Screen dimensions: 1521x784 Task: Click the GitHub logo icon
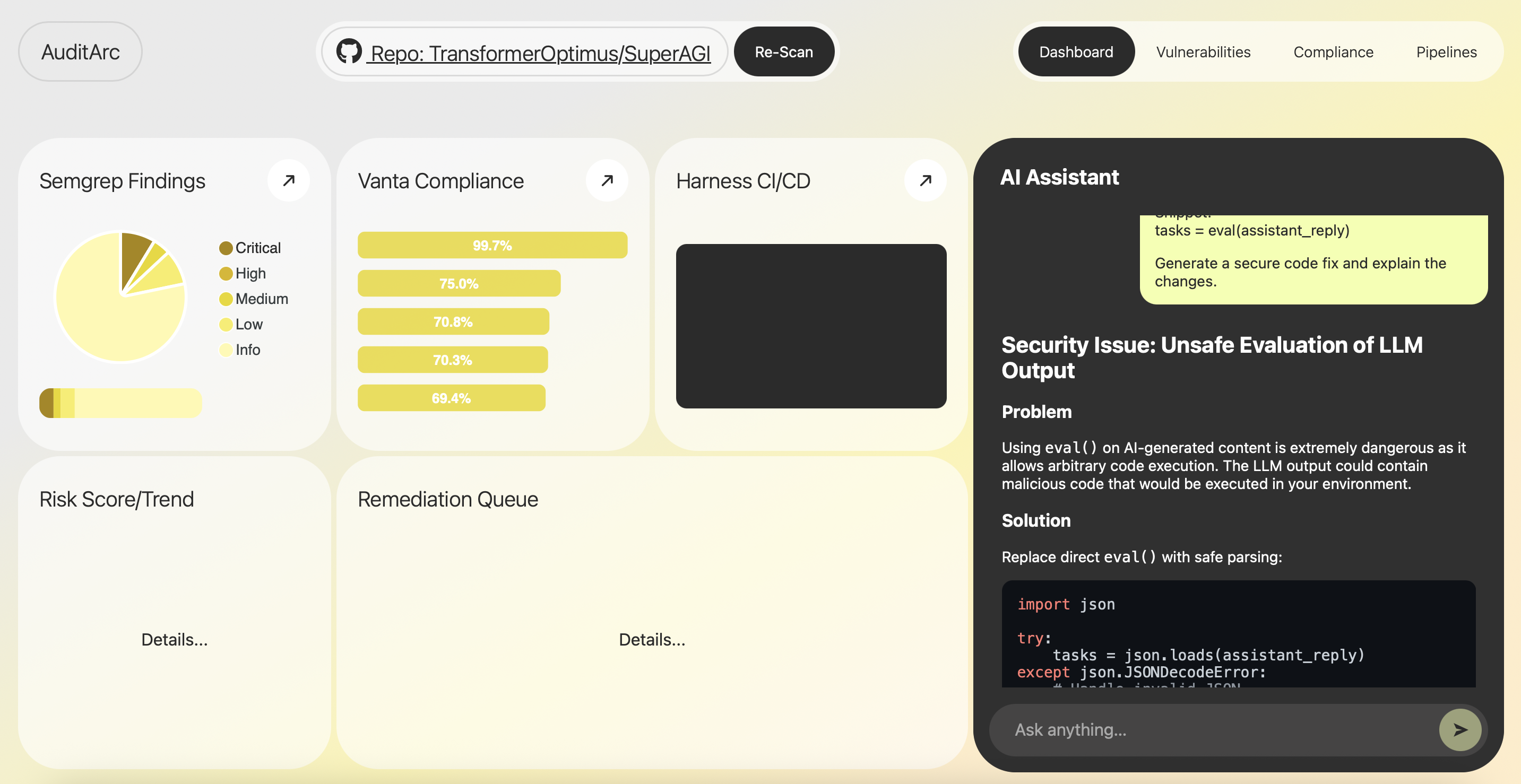tap(349, 51)
